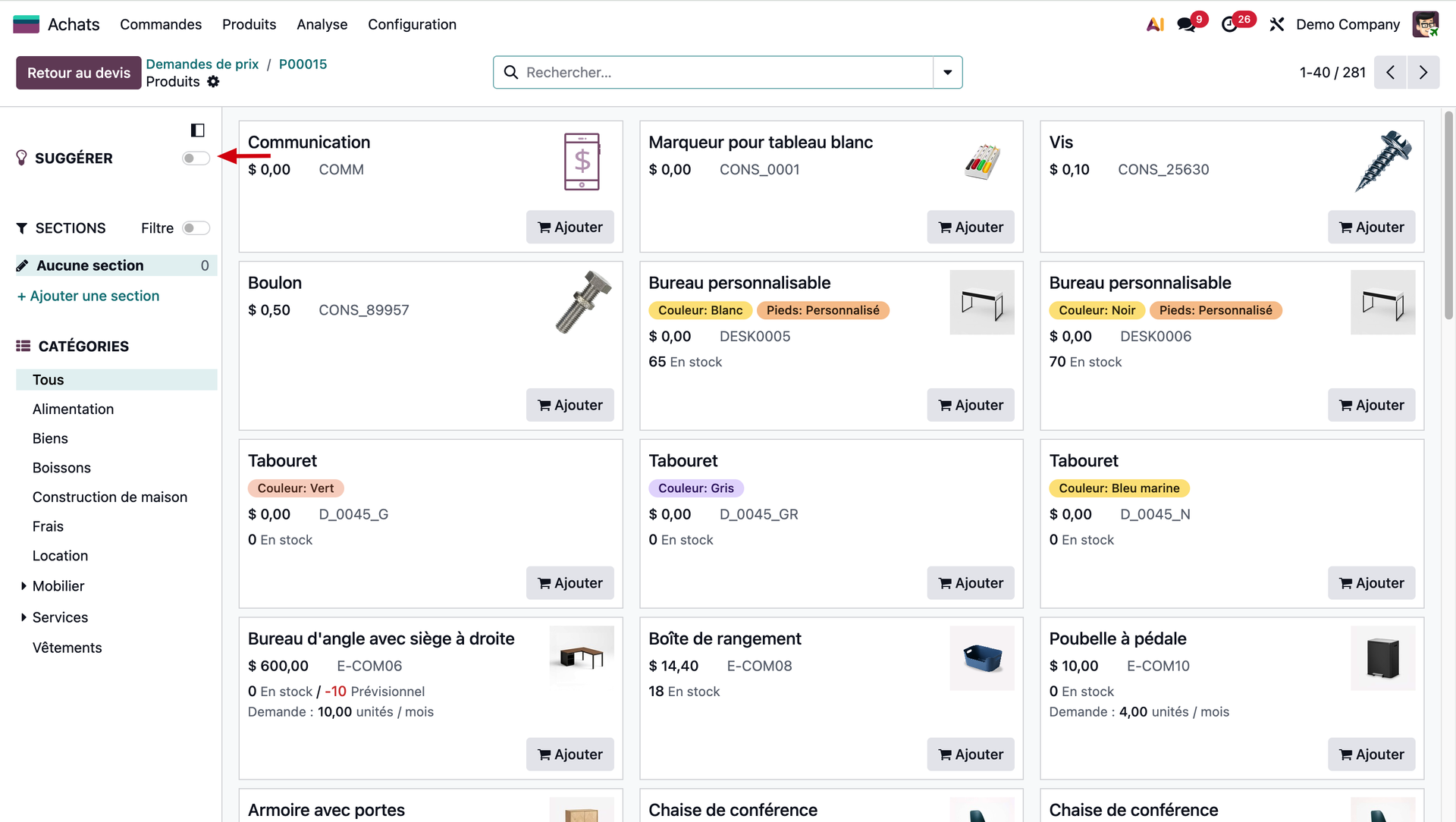The image size is (1456, 822).
Task: Expand the Services category
Action: click(x=24, y=617)
